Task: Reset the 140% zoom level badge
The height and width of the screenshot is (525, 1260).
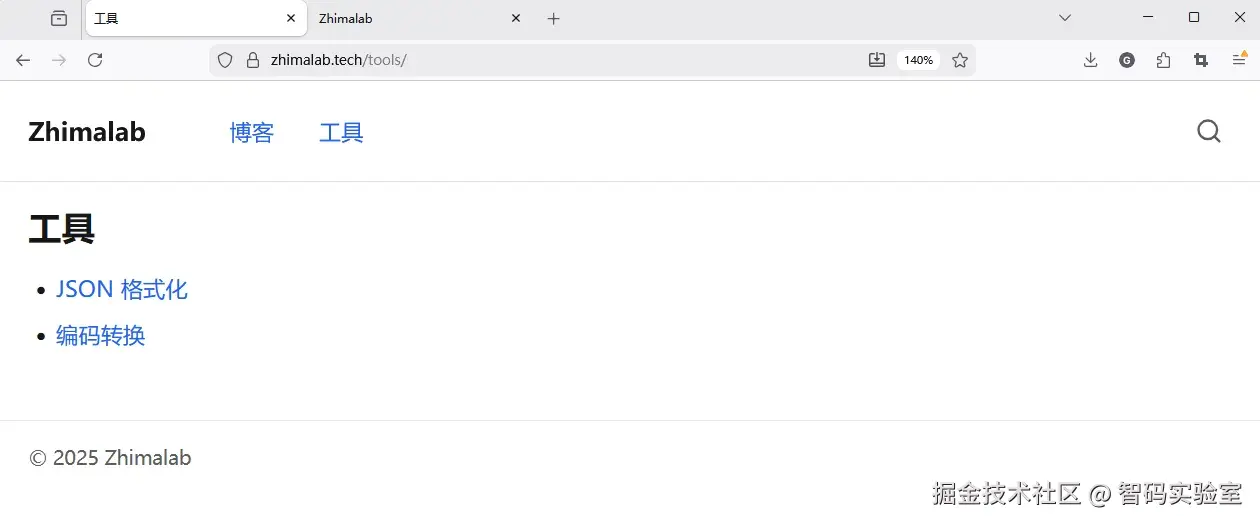Action: pos(918,60)
